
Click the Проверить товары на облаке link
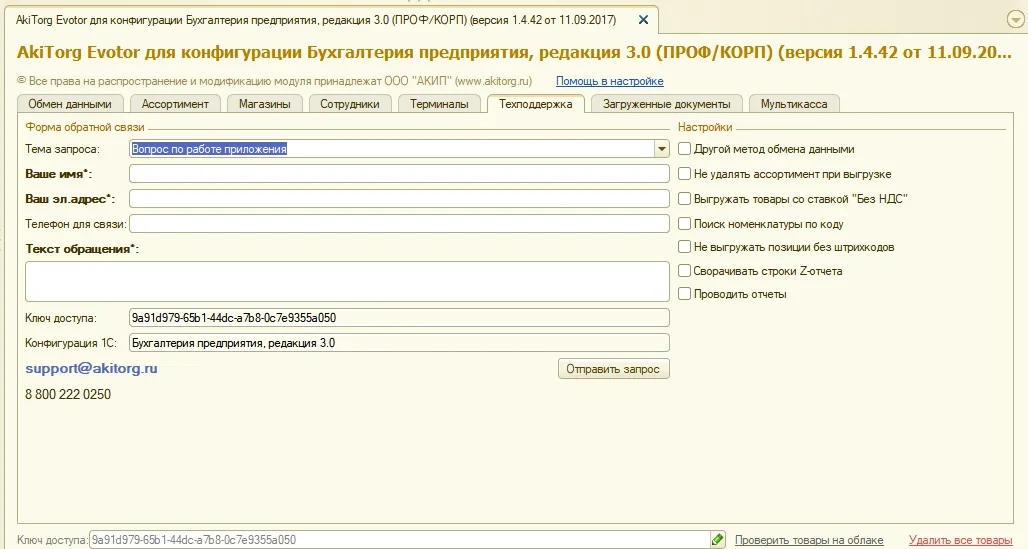click(x=808, y=540)
